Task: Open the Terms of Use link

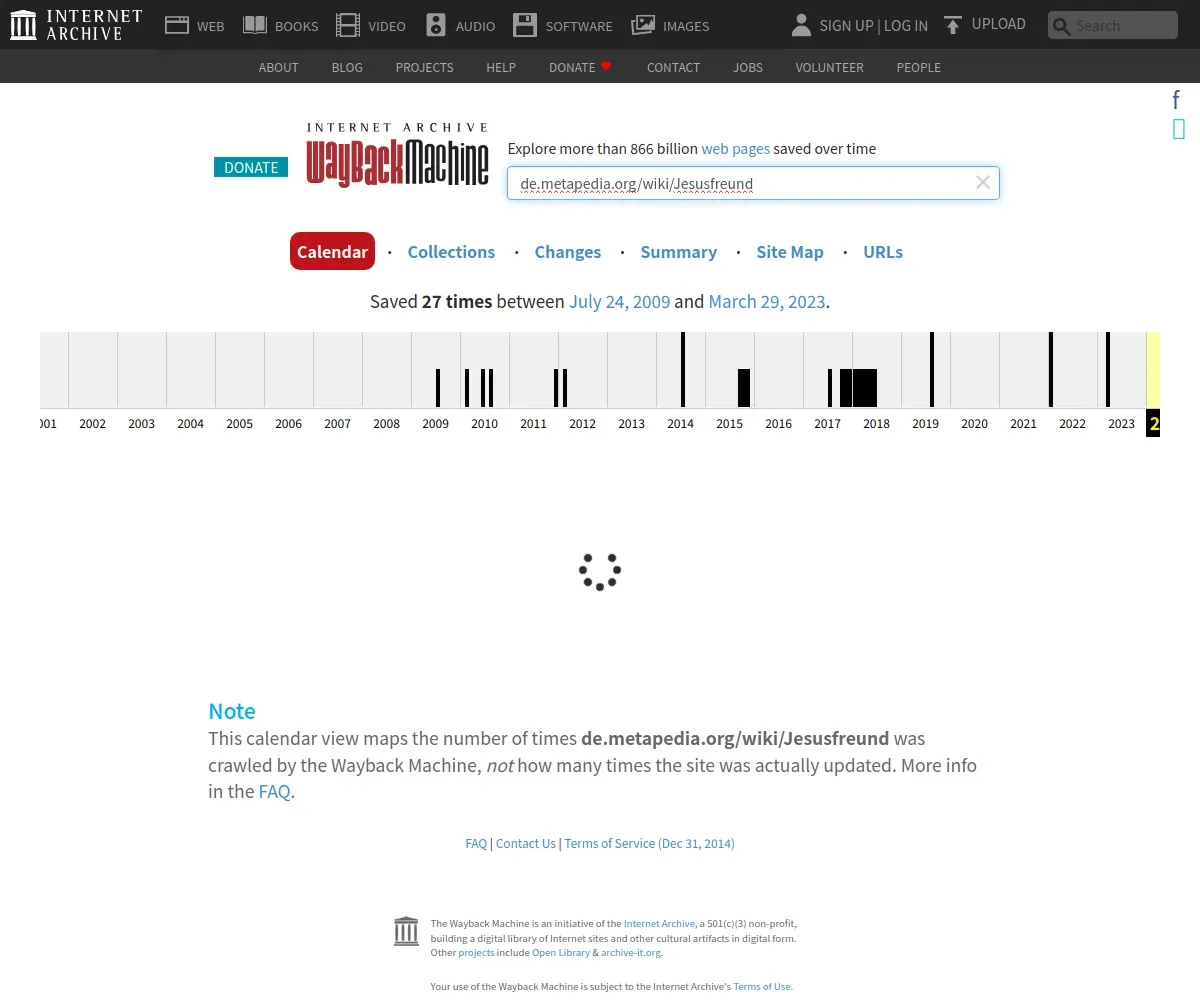Action: [x=762, y=987]
